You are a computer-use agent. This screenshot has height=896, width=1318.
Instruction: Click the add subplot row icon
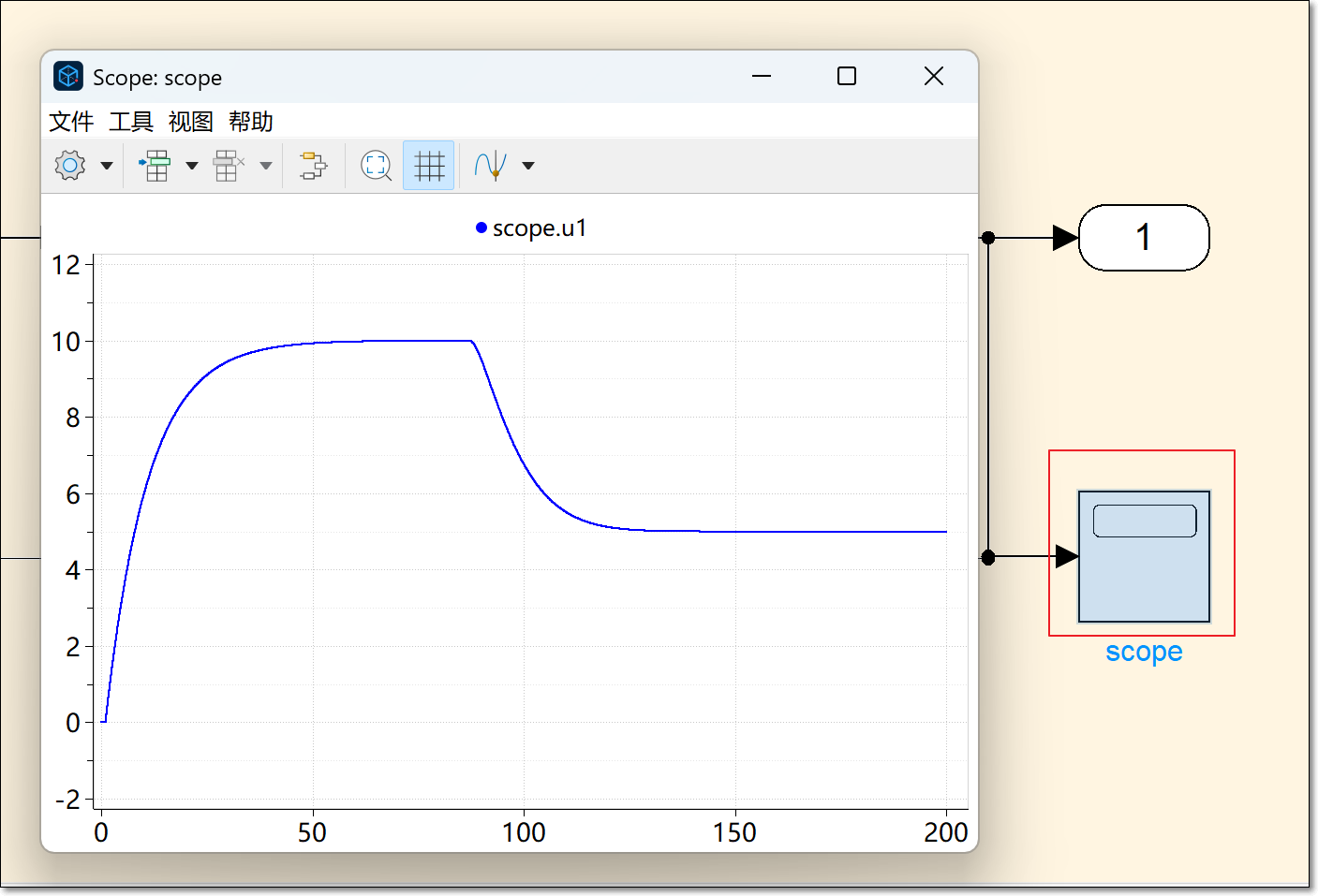[x=155, y=166]
